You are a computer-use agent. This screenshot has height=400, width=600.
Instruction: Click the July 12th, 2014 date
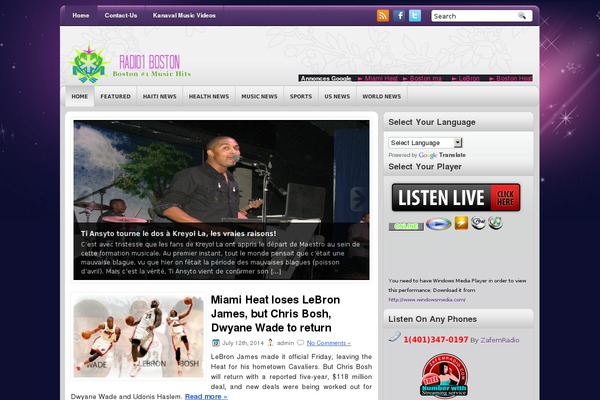point(243,343)
